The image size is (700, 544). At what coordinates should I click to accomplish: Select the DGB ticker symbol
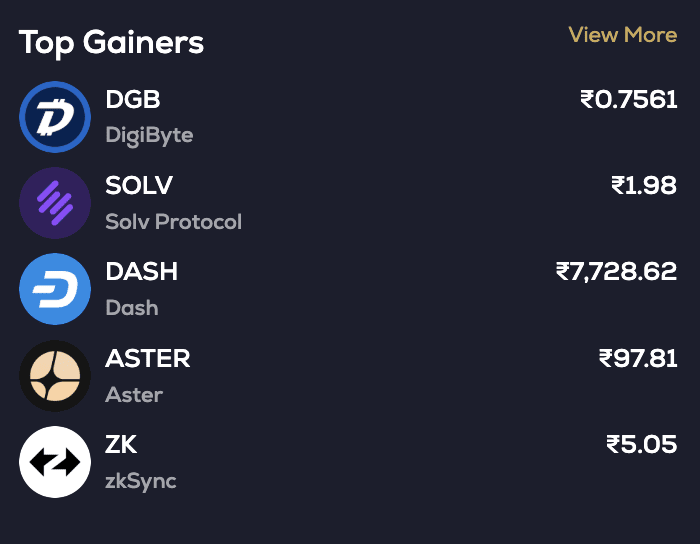tap(133, 100)
